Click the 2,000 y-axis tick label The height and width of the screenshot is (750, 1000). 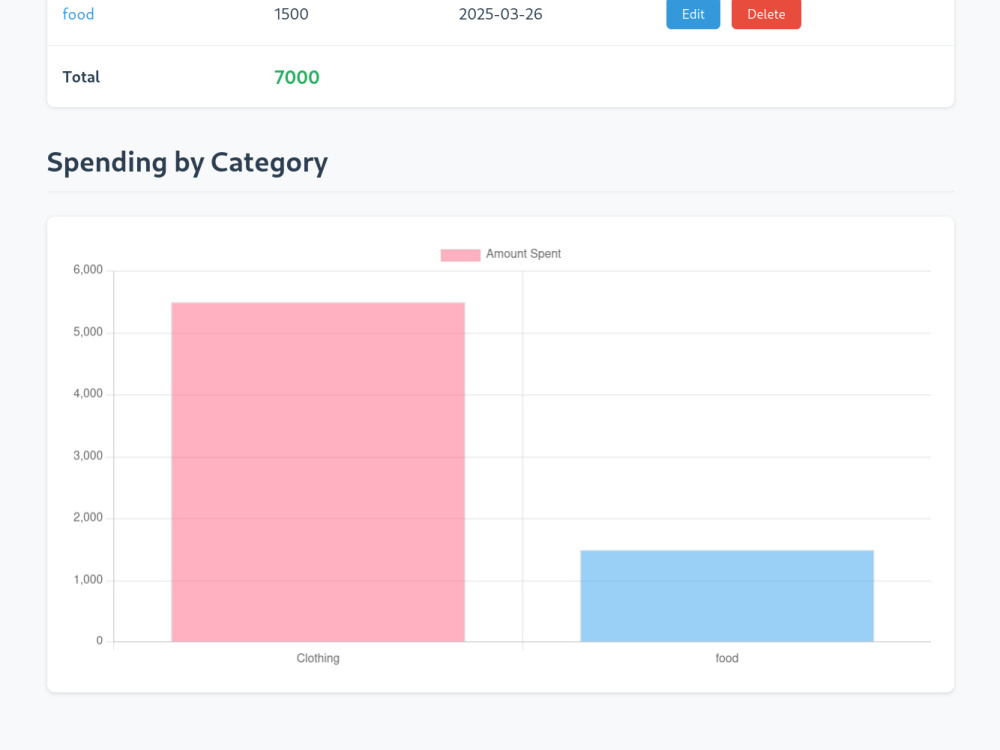click(x=88, y=517)
